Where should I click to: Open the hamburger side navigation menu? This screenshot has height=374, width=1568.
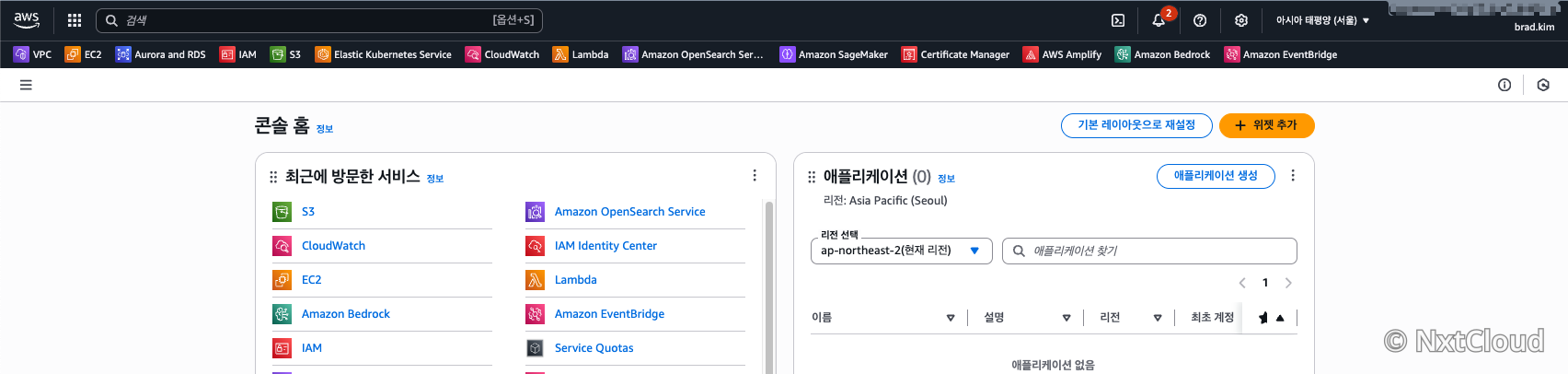[26, 85]
